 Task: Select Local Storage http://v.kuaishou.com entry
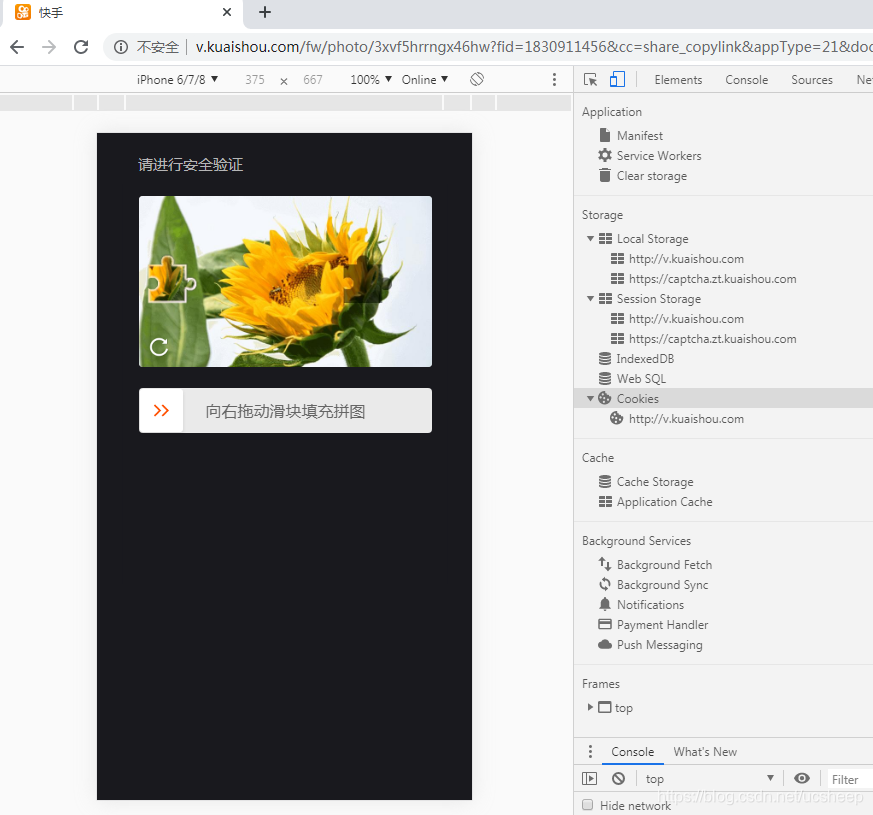(x=686, y=258)
